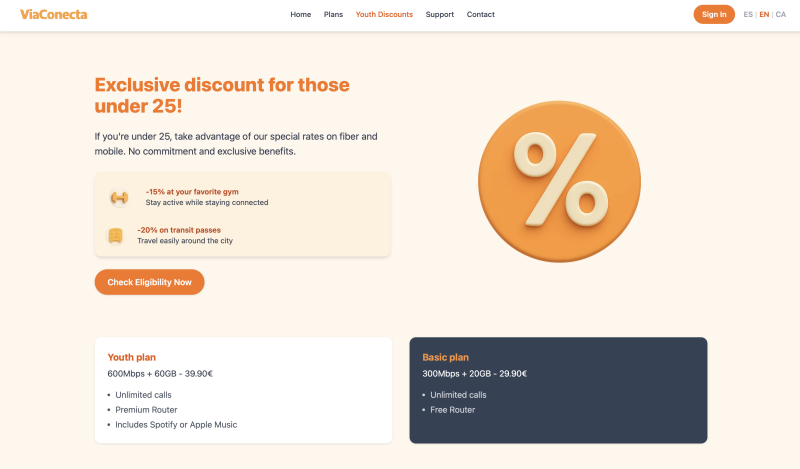Change language to CA
The height and width of the screenshot is (469, 800).
[x=780, y=15]
